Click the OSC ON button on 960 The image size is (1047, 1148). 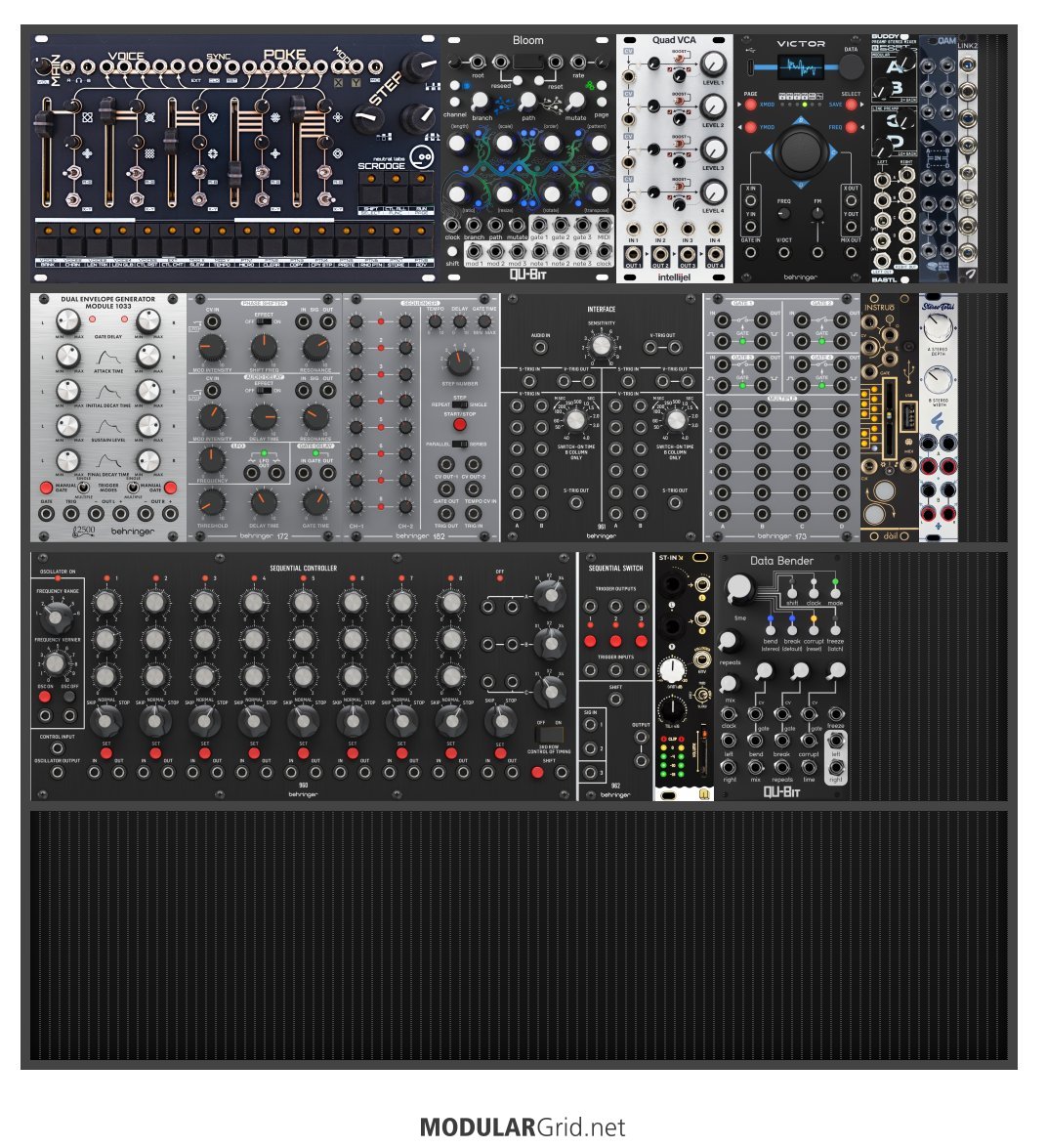pyautogui.click(x=45, y=697)
